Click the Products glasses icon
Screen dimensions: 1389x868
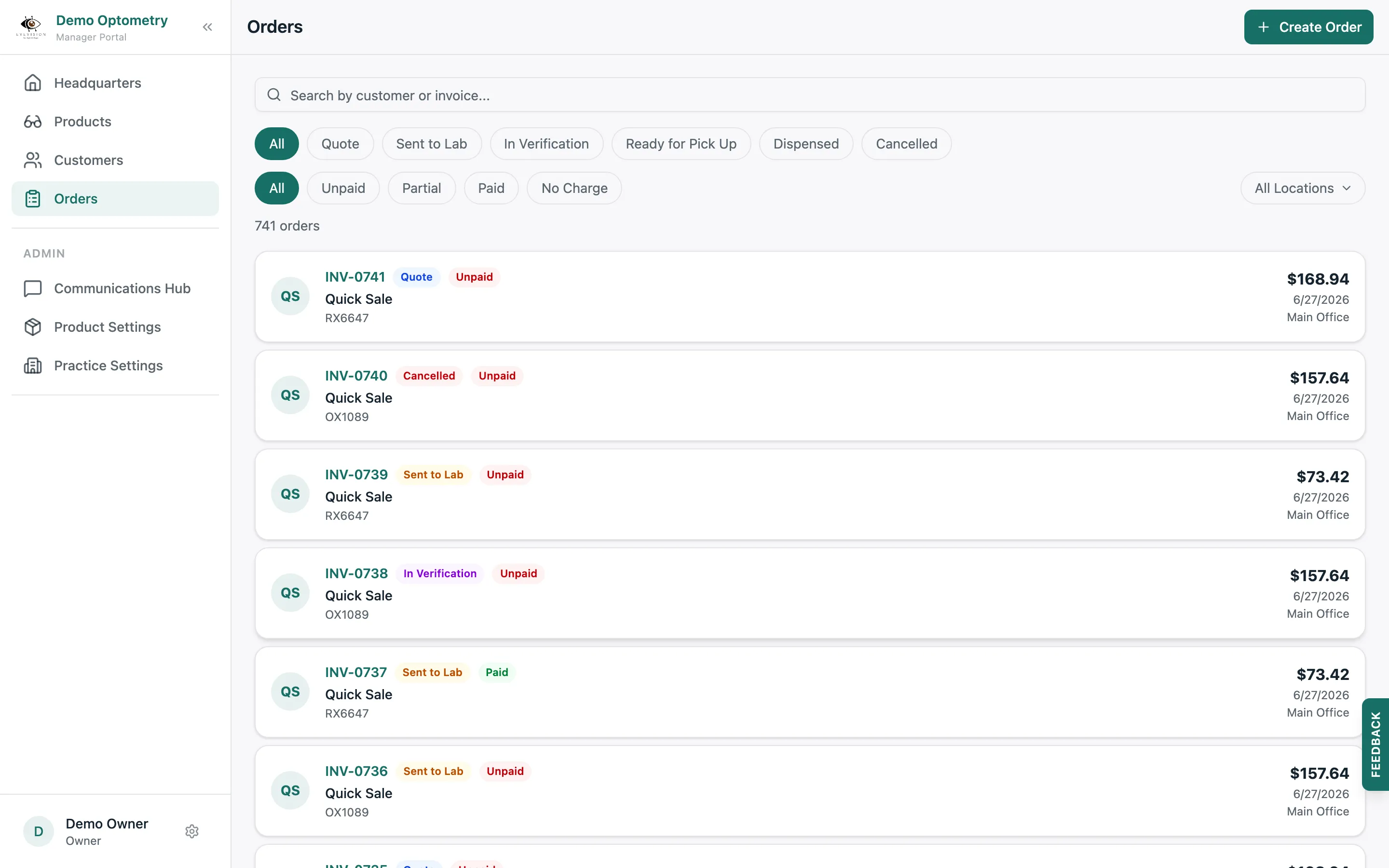pyautogui.click(x=33, y=121)
